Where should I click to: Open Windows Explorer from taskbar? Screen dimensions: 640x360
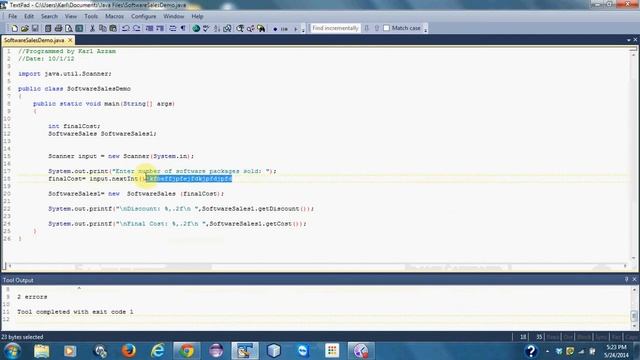41,351
